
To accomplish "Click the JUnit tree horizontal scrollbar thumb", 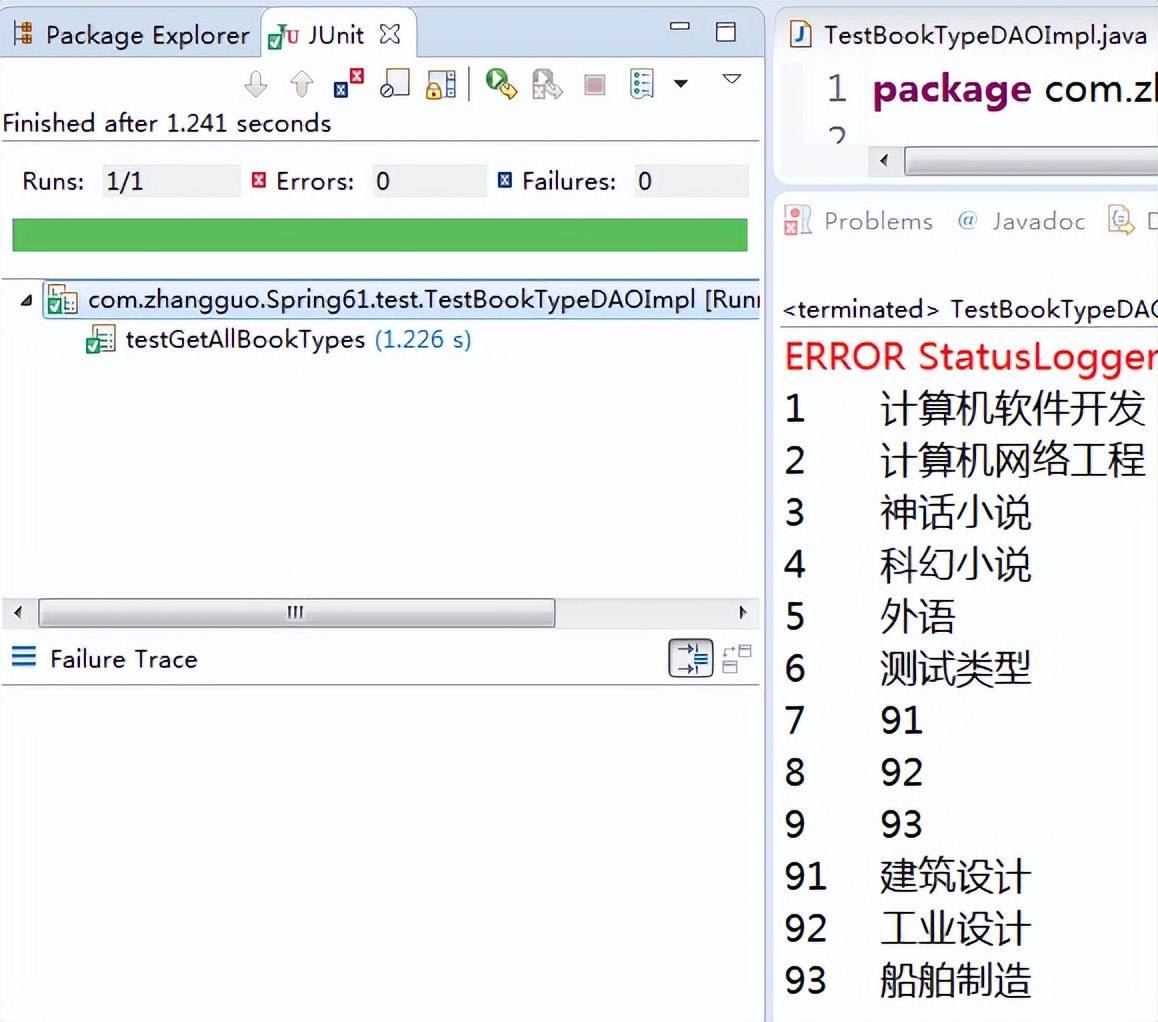I will 296,612.
